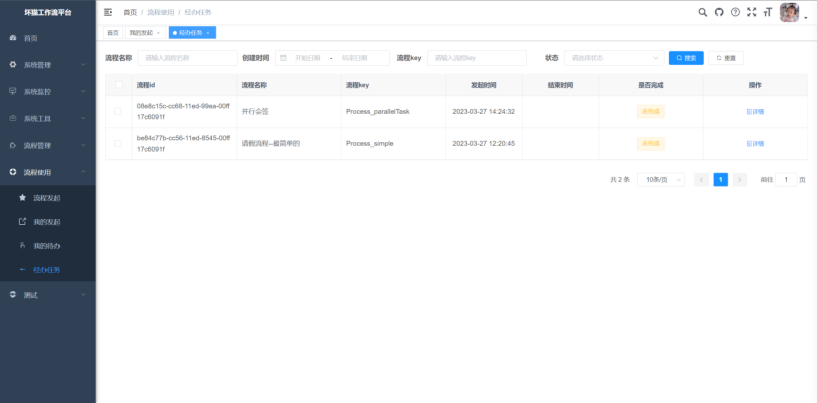Tick the select-all checkbox in table header
Image resolution: width=817 pixels, height=403 pixels.
[120, 85]
